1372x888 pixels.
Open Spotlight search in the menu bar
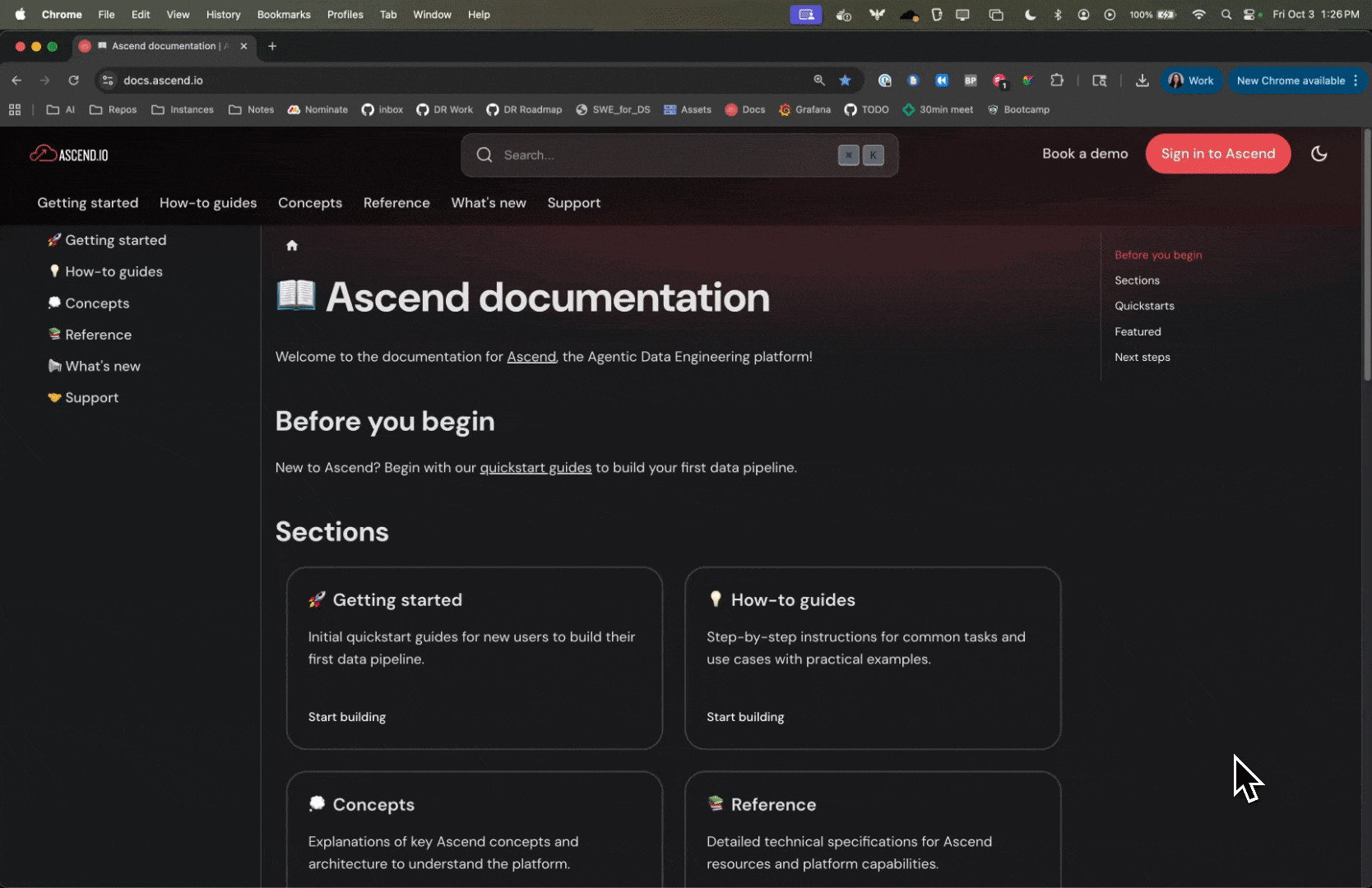pyautogui.click(x=1226, y=14)
